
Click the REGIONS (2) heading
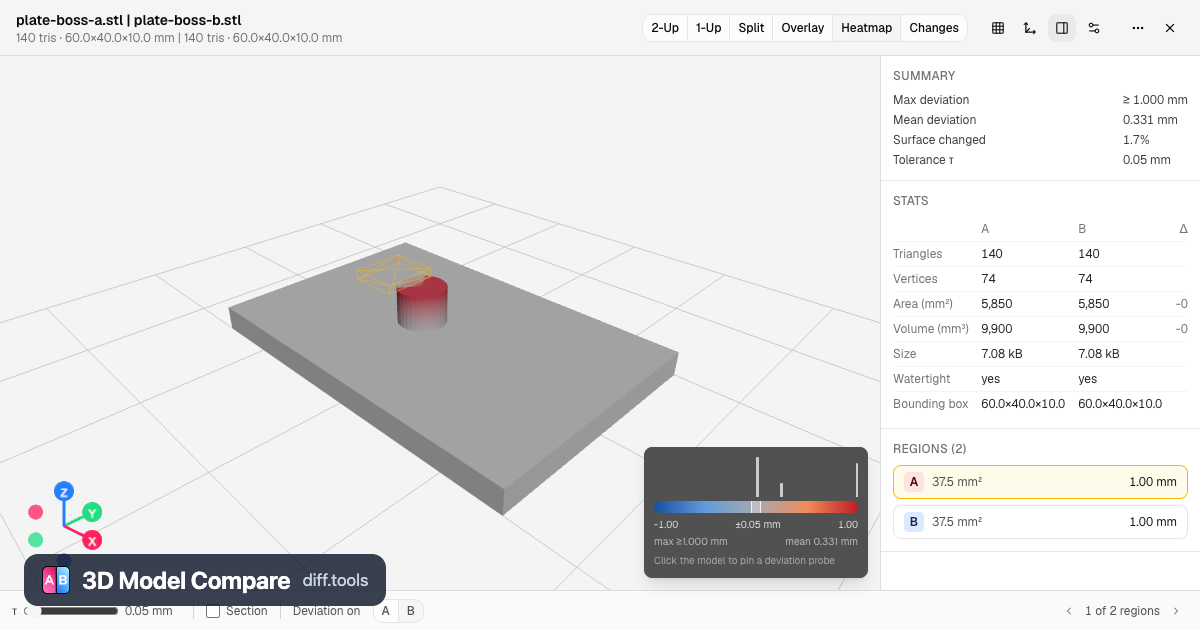(x=930, y=449)
